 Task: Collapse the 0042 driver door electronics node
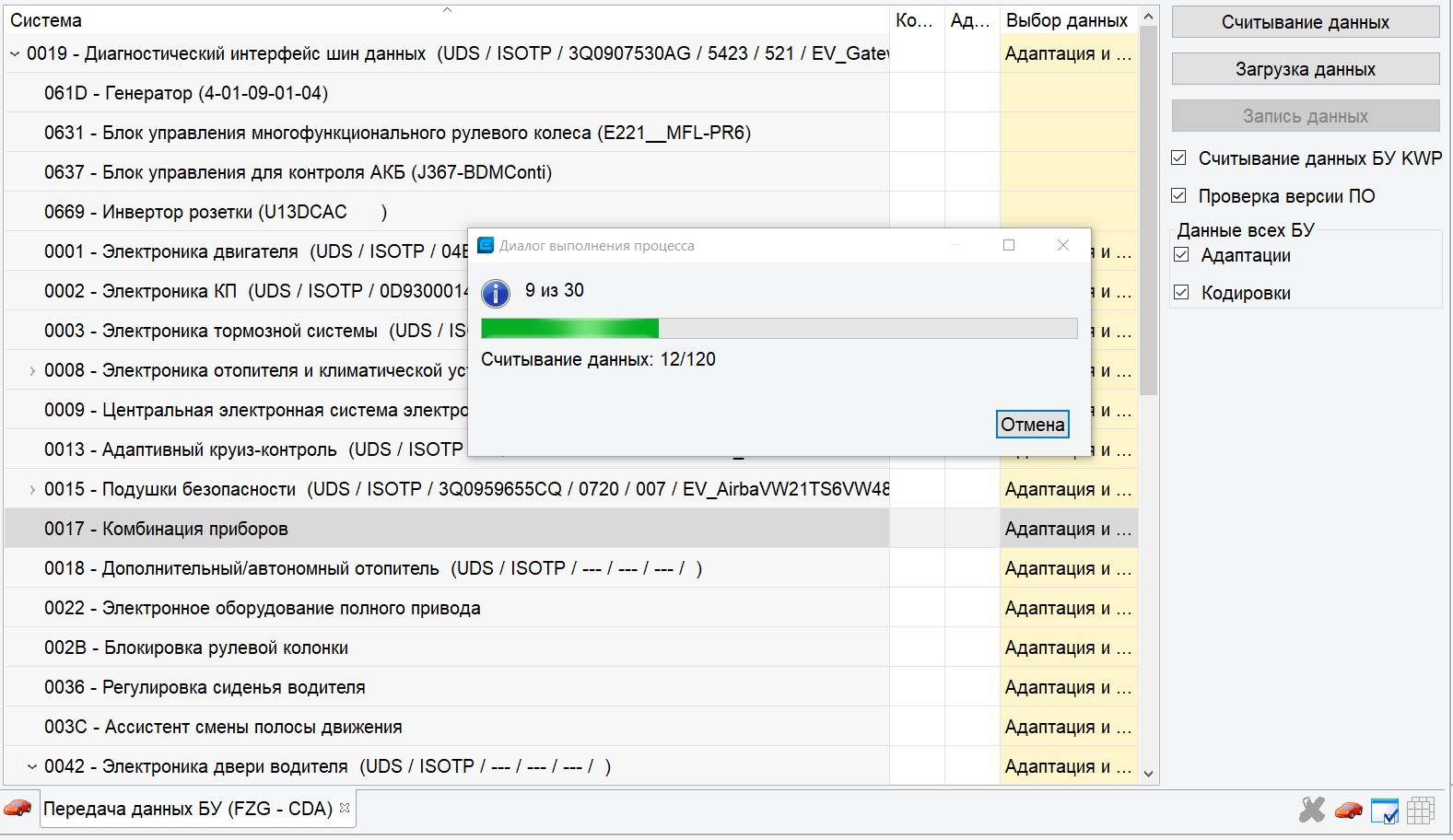(x=32, y=766)
